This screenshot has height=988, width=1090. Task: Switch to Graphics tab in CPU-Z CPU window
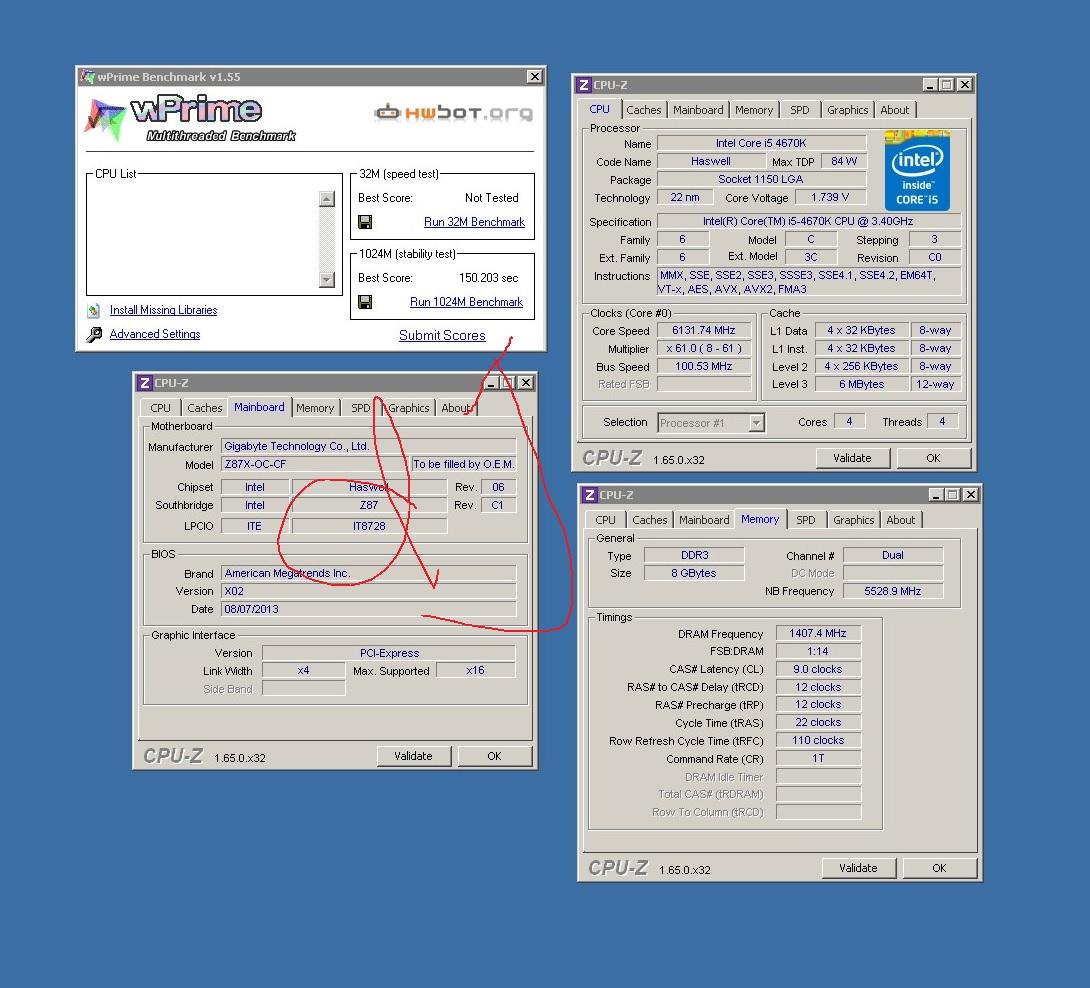coord(847,110)
